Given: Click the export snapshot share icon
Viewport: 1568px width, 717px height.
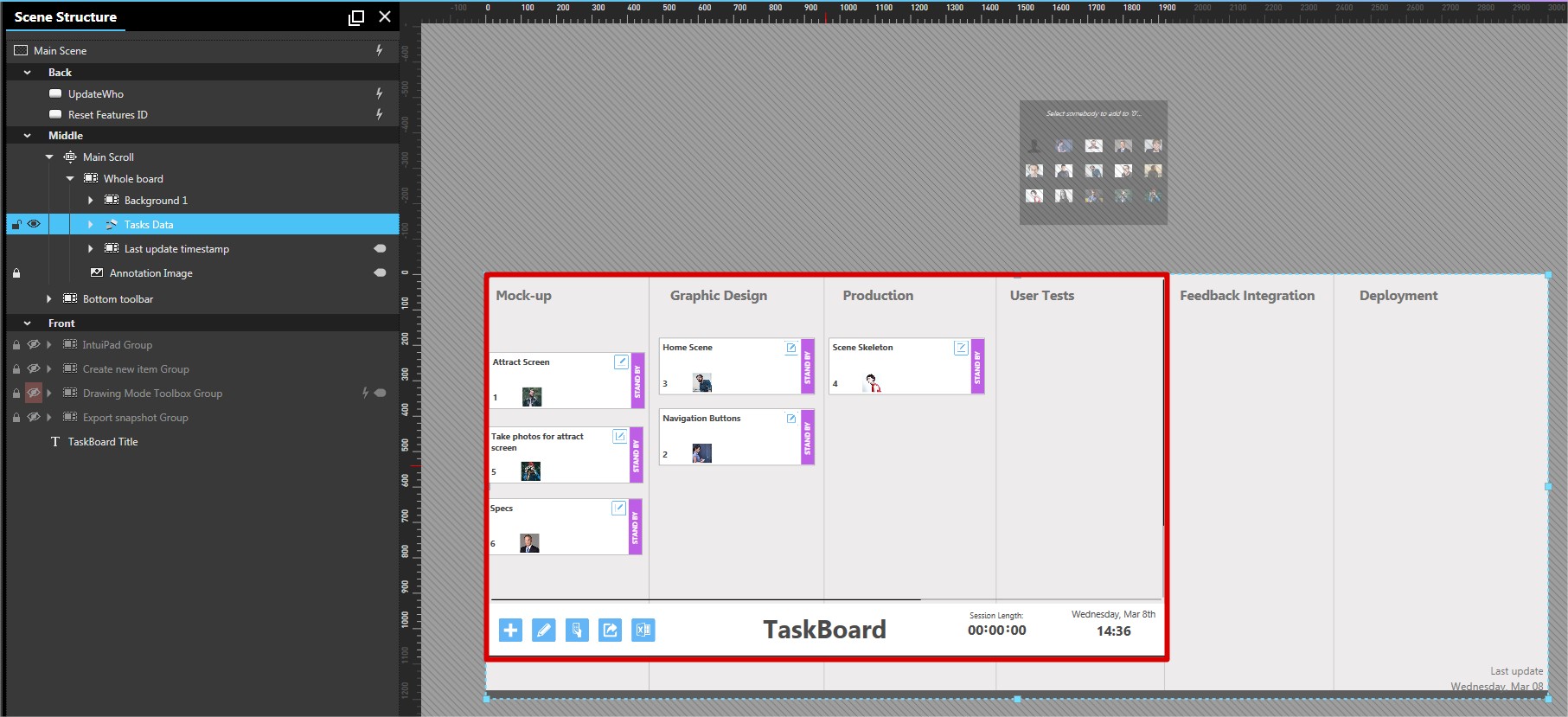Looking at the screenshot, I should [610, 631].
